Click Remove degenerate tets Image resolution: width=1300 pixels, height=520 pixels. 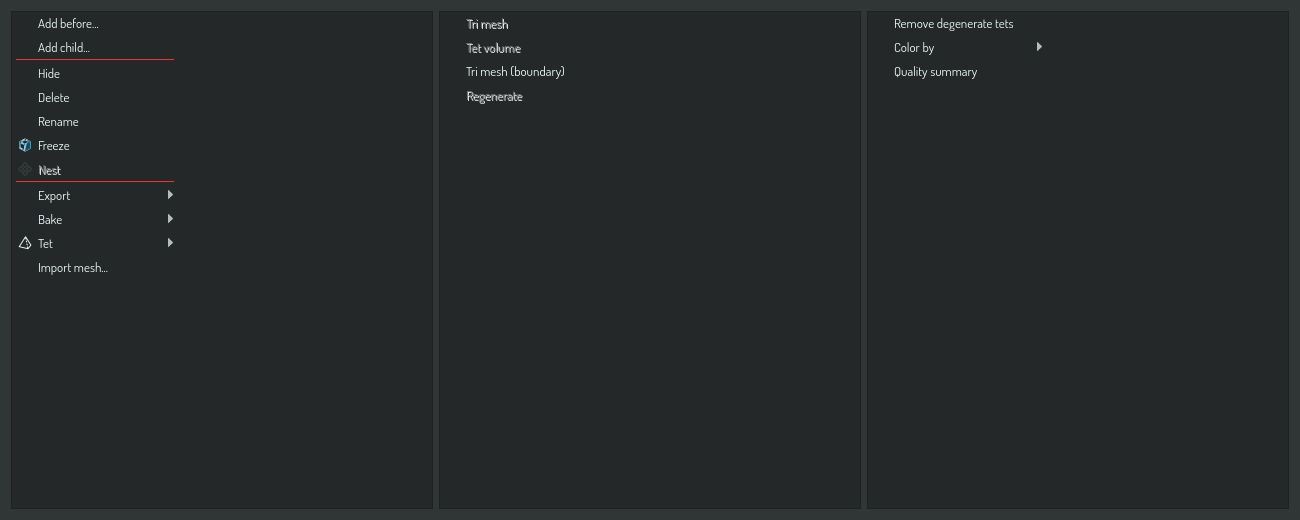point(953,24)
